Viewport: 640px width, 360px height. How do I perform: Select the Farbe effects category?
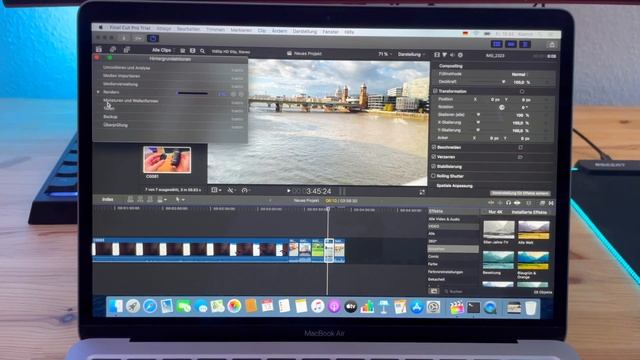pyautogui.click(x=433, y=264)
